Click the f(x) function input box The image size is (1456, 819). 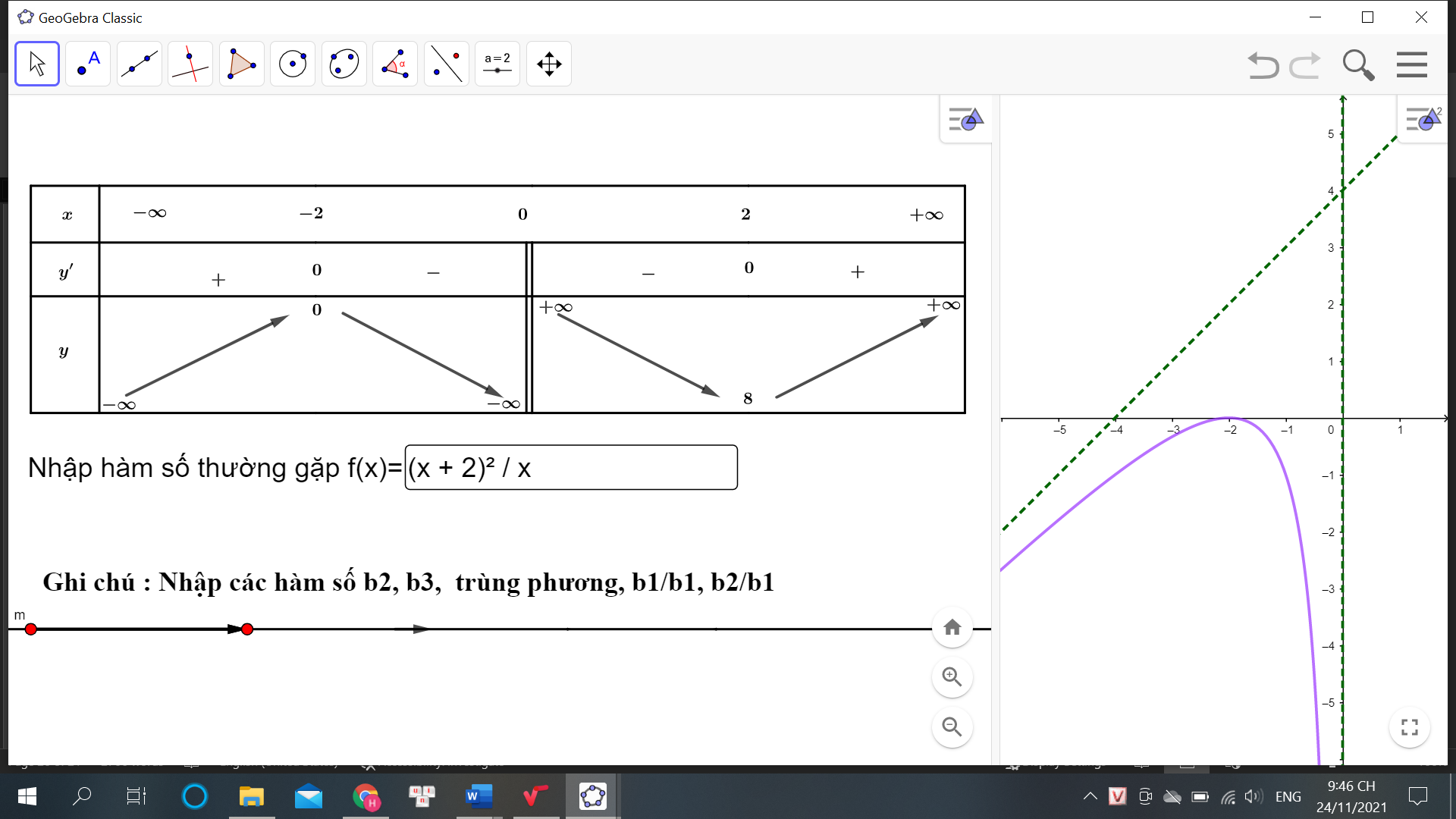click(x=570, y=468)
